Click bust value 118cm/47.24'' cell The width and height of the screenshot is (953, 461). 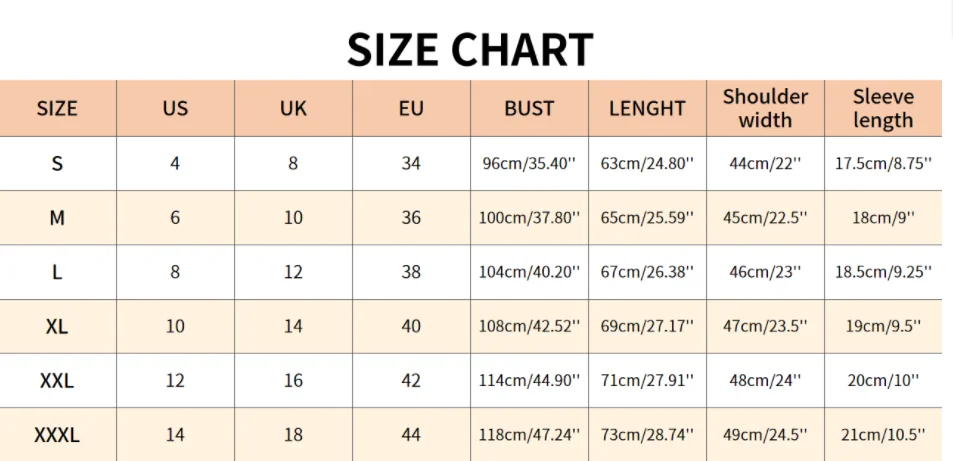(529, 435)
